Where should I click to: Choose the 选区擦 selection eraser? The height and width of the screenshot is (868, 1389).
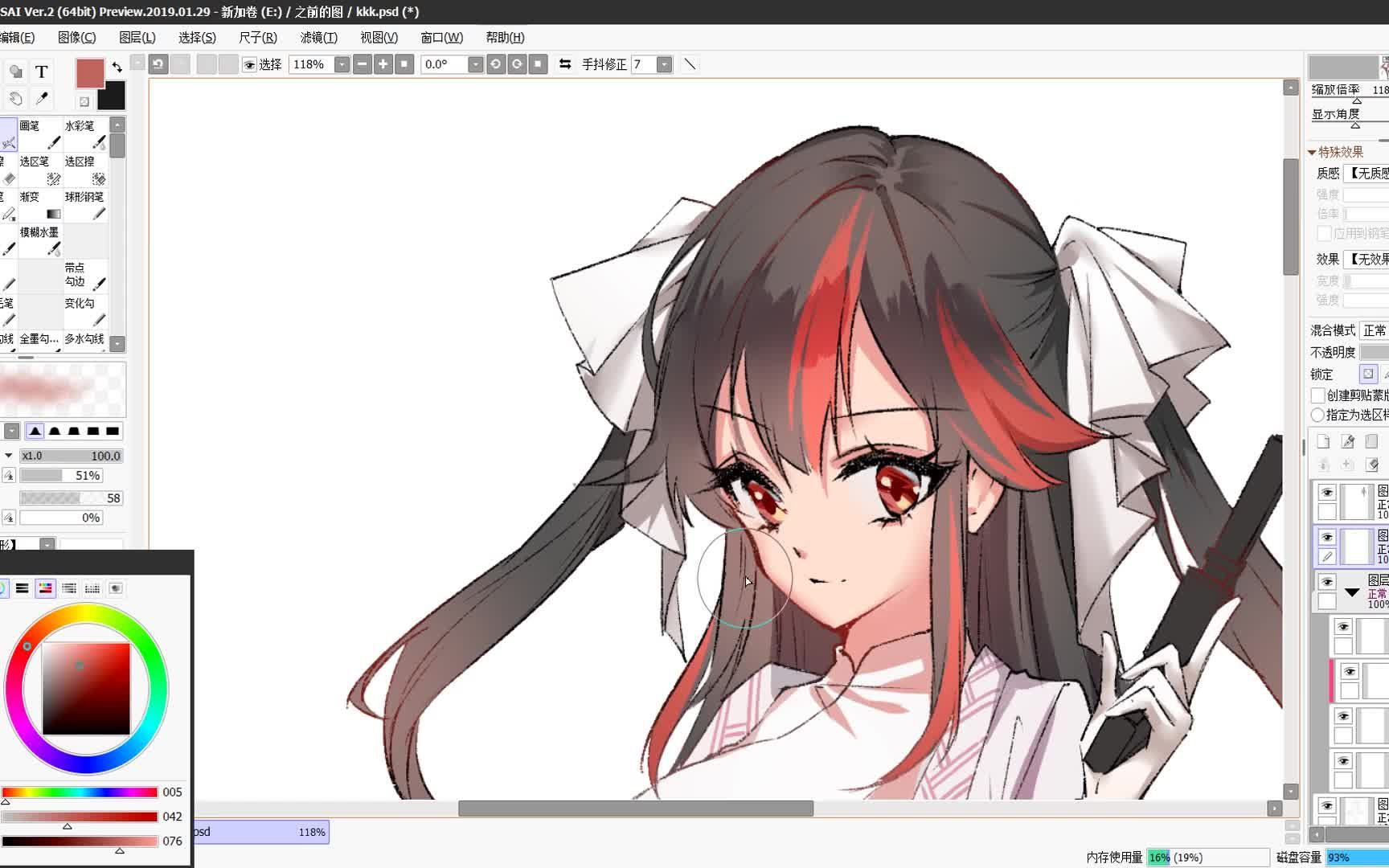point(85,170)
